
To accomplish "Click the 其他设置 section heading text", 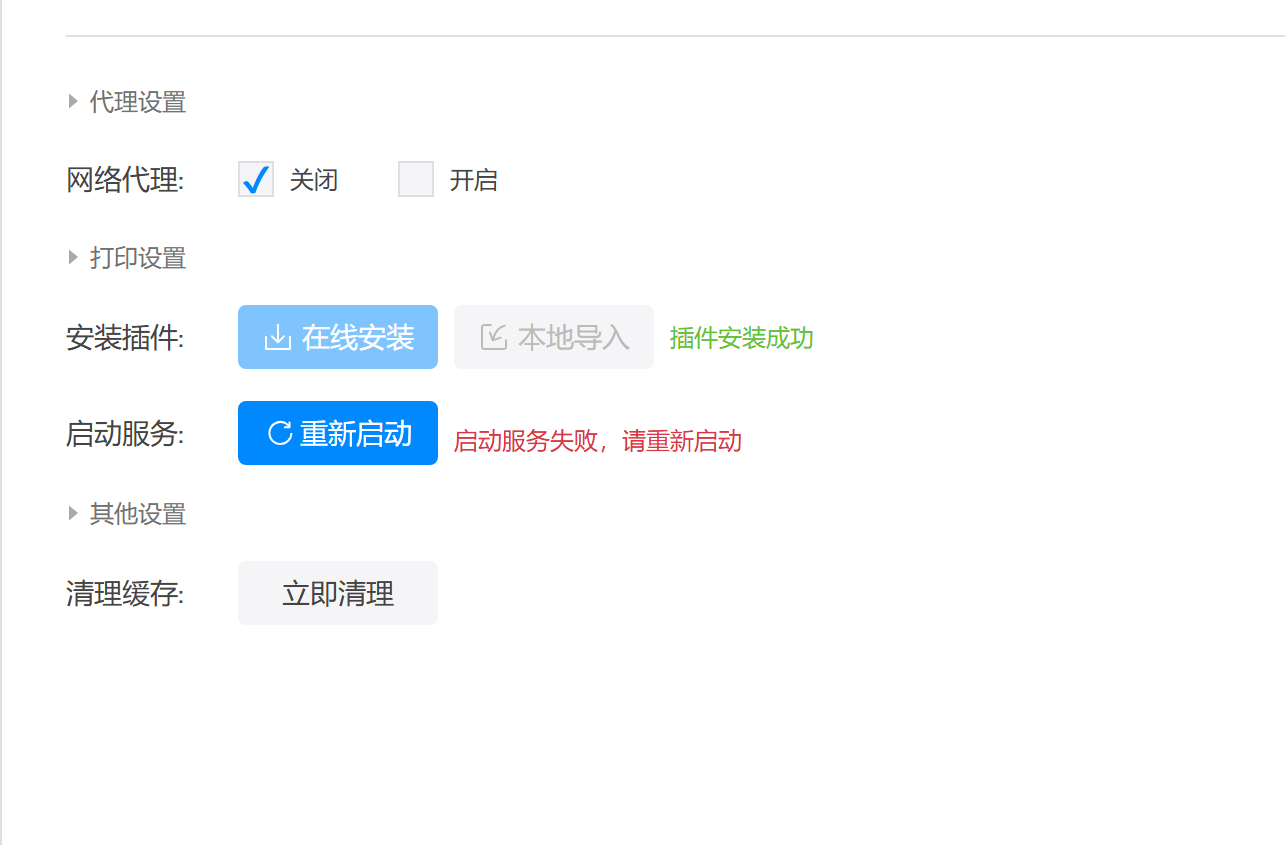I will [138, 514].
